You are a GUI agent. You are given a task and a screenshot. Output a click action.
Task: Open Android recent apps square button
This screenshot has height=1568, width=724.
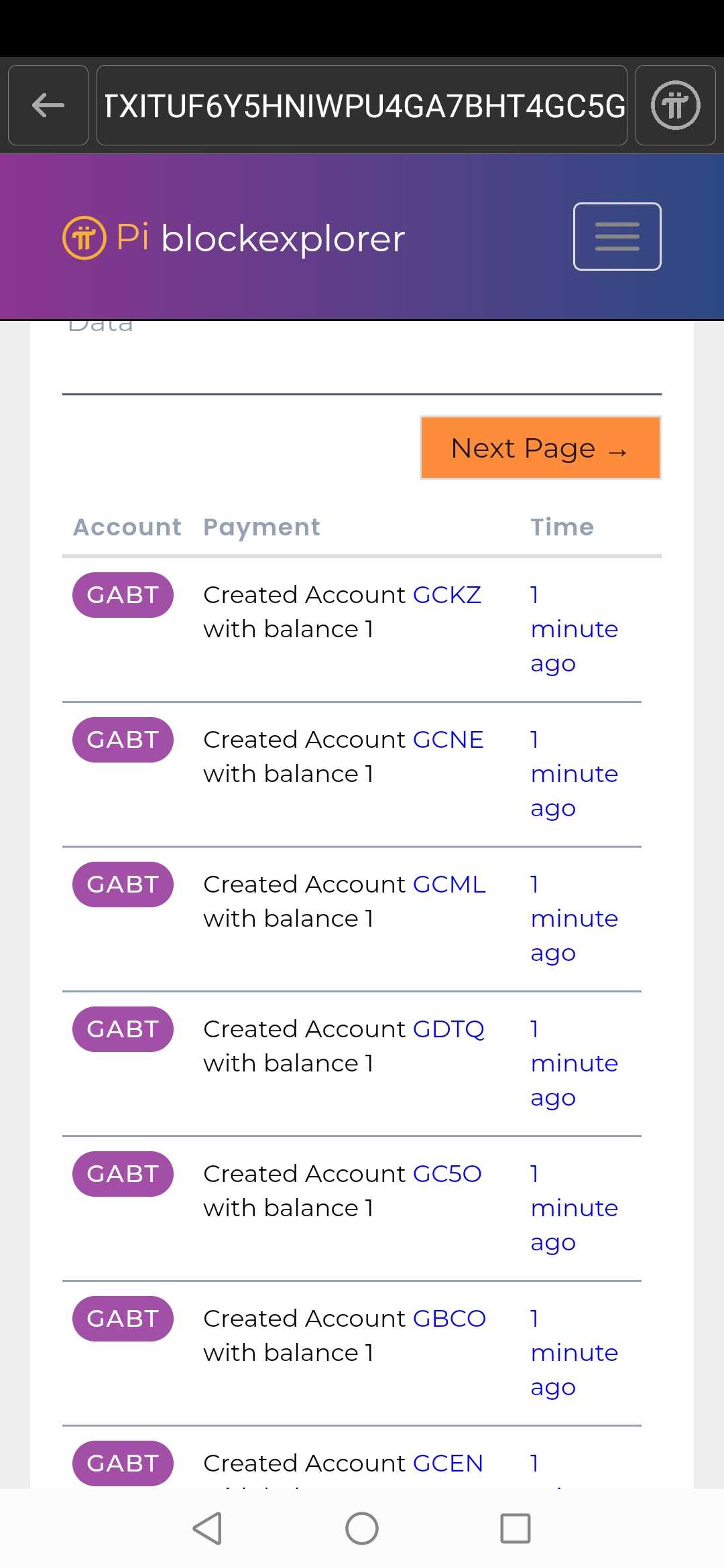pyautogui.click(x=516, y=1528)
